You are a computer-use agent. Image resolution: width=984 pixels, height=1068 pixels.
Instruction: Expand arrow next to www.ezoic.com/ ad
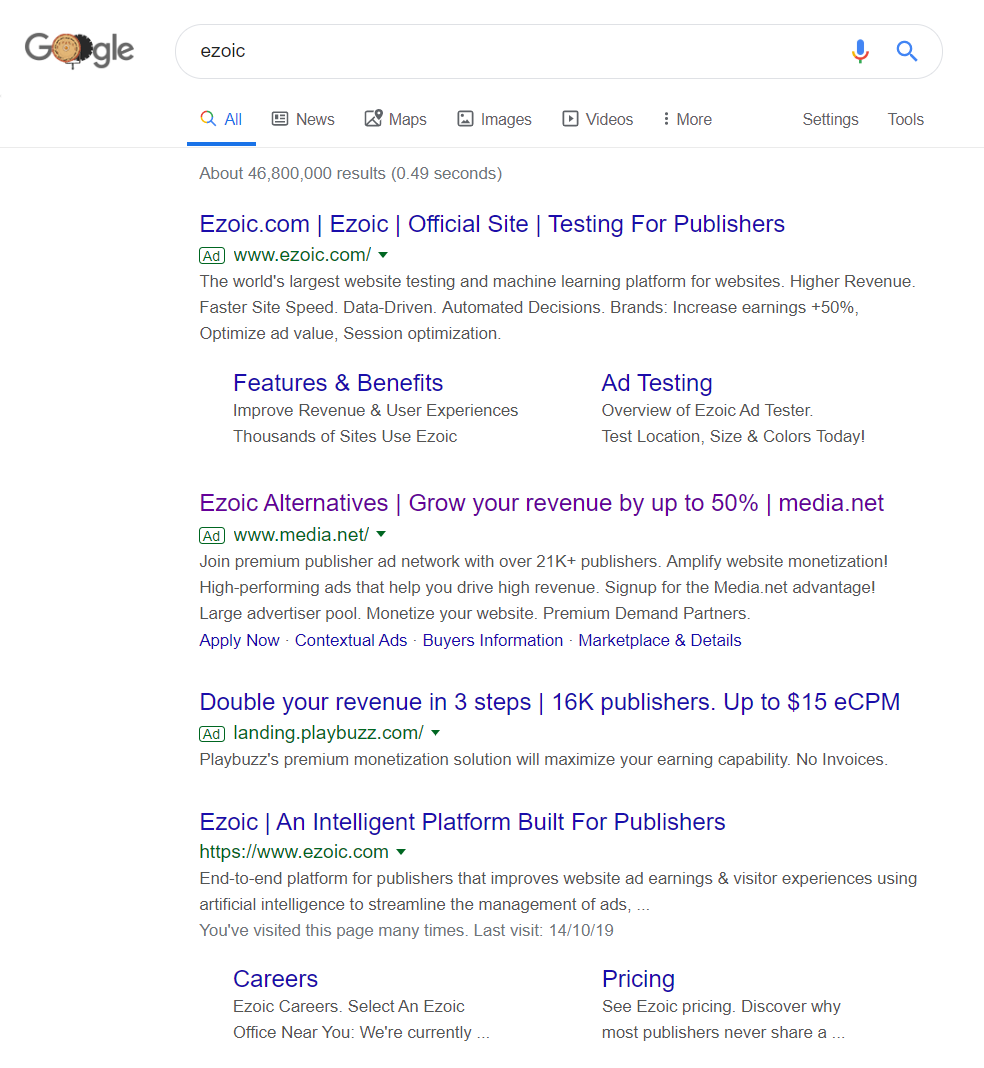(383, 255)
